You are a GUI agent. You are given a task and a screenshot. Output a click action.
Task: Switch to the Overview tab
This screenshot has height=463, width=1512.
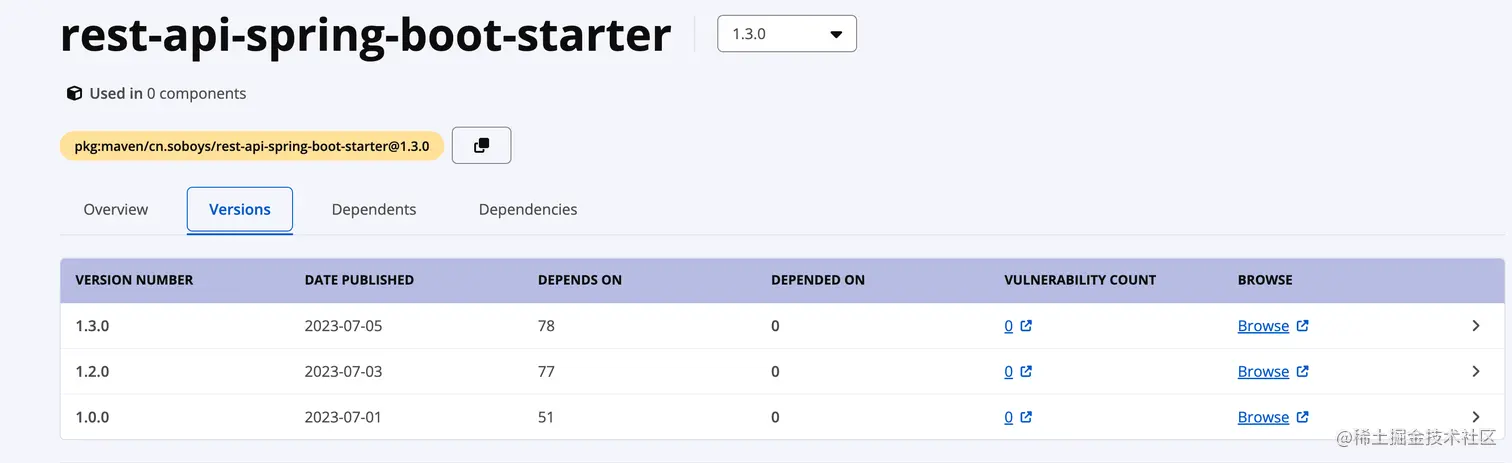(x=116, y=209)
